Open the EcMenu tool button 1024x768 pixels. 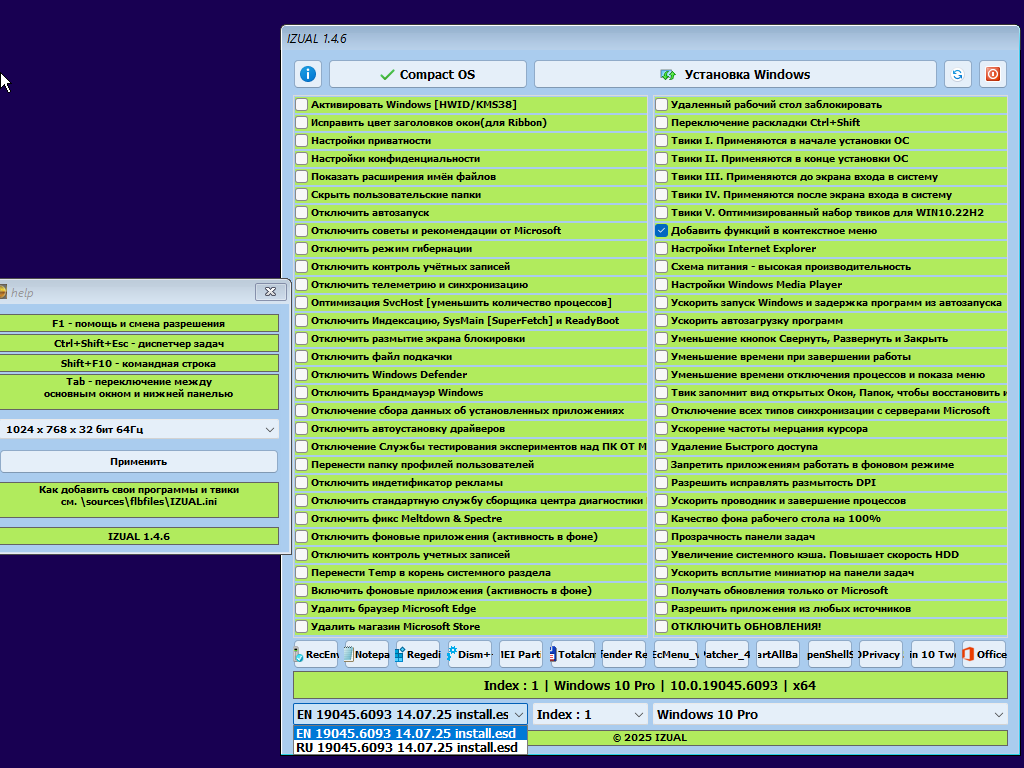[x=676, y=654]
